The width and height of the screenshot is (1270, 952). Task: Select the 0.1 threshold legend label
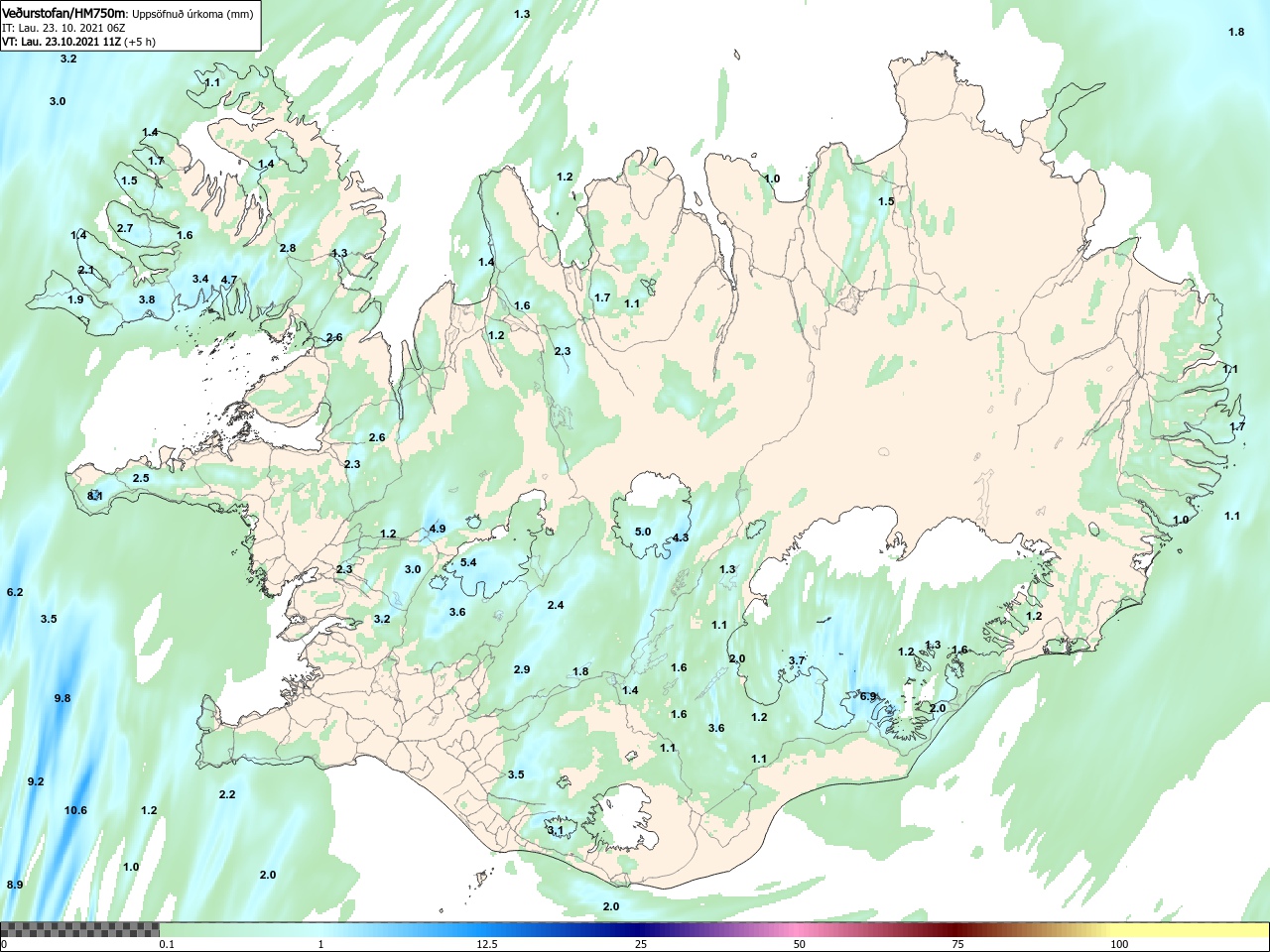pos(167,944)
